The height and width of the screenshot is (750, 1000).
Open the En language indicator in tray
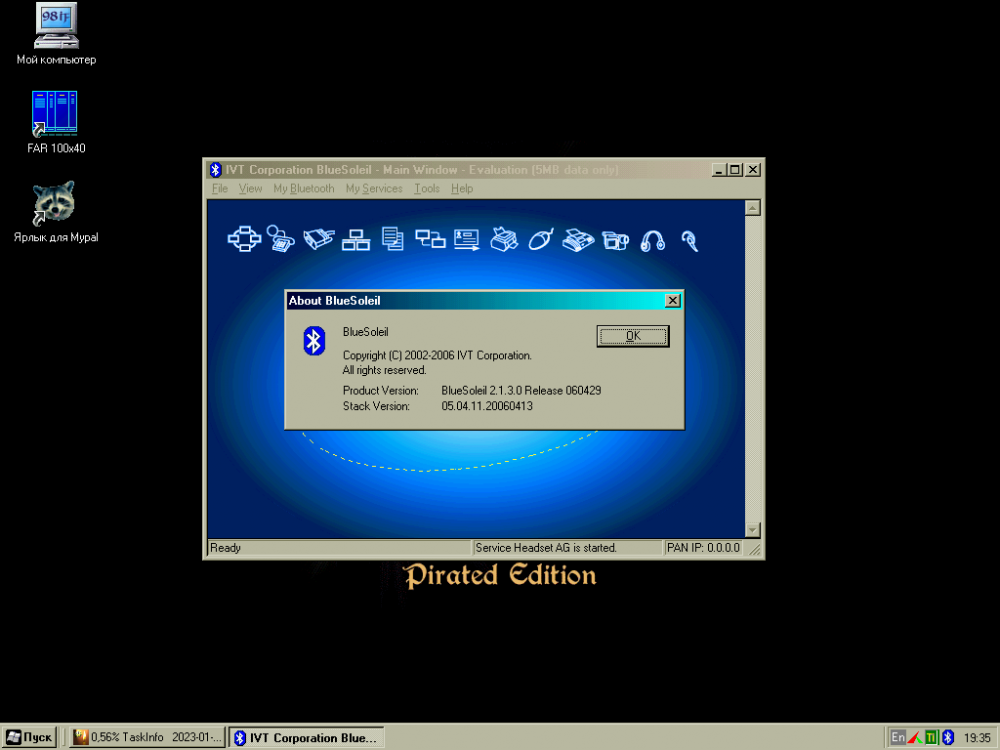pos(898,737)
